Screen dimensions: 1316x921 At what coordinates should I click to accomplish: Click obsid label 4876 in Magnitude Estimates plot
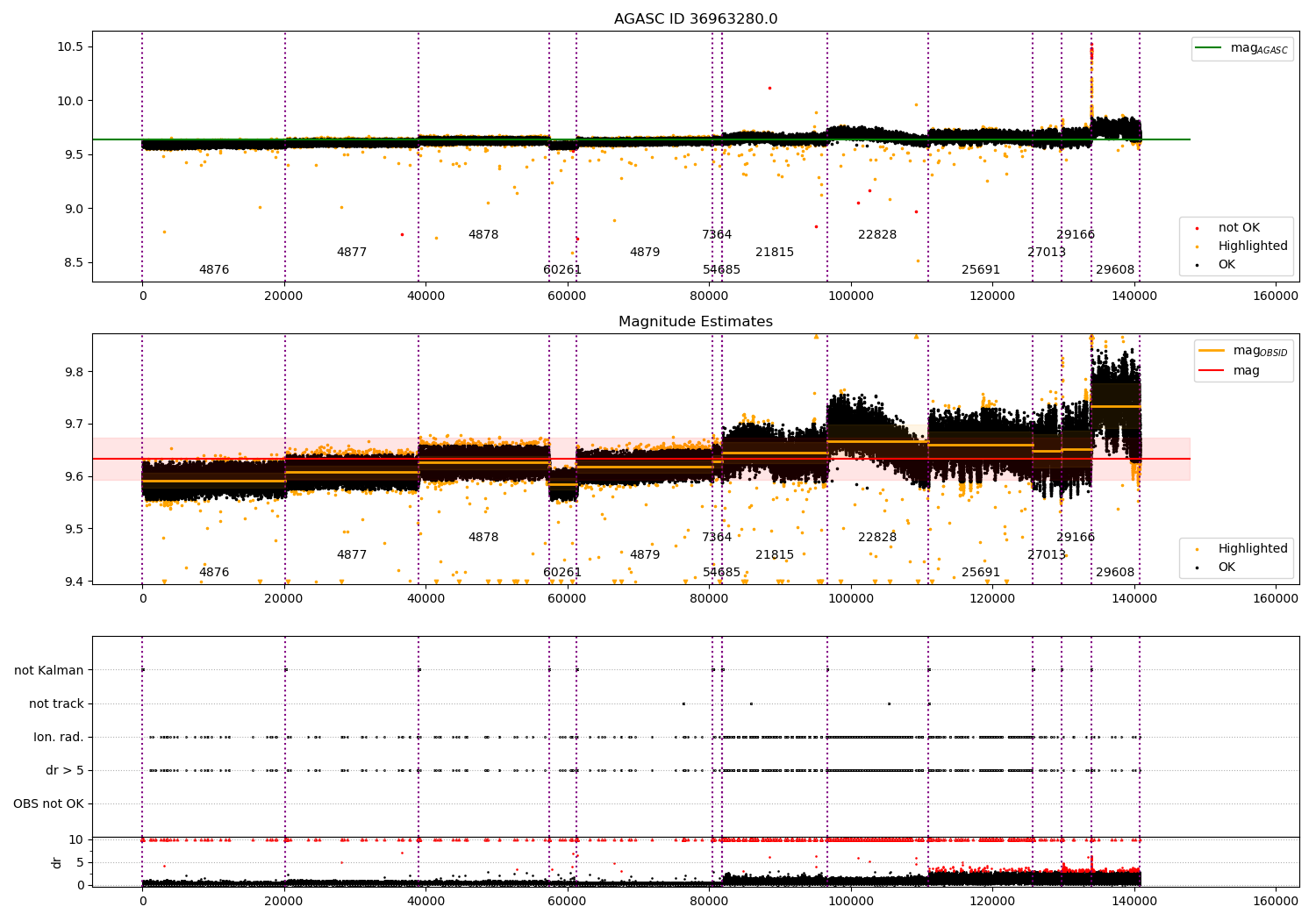[214, 573]
